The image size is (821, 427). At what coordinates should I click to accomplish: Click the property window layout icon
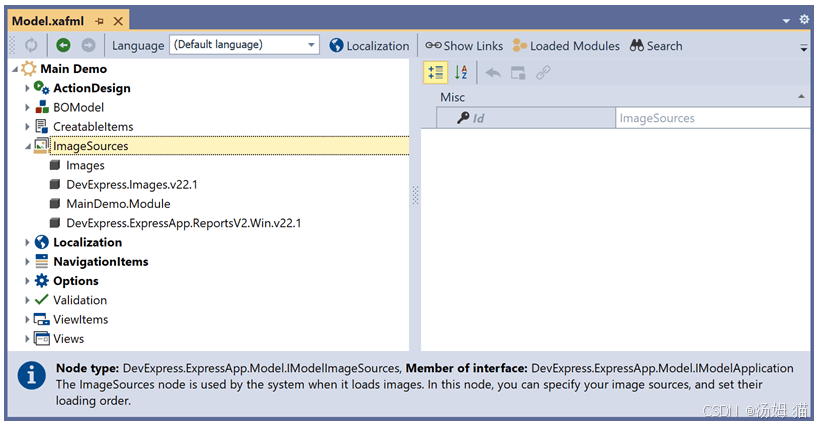(x=518, y=73)
